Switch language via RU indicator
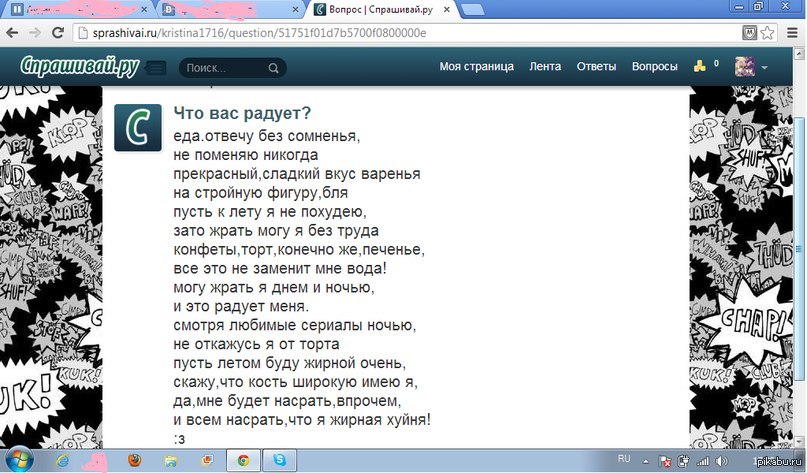This screenshot has height=473, width=807. [x=624, y=458]
